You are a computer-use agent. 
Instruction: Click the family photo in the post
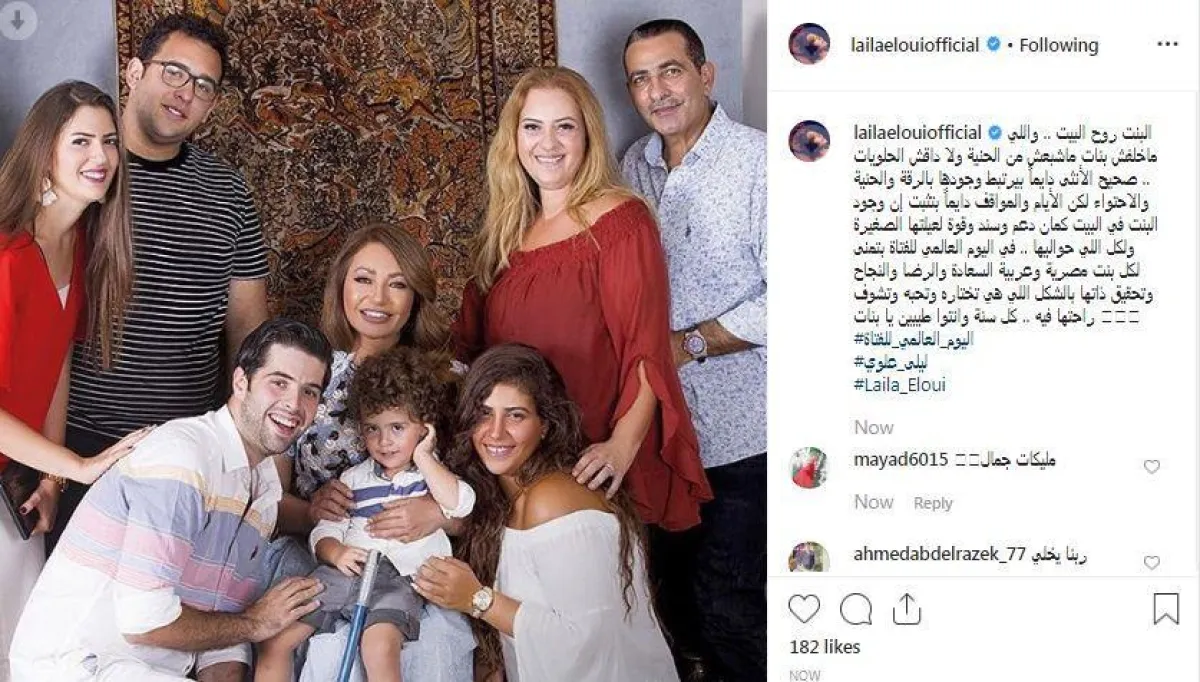click(383, 341)
